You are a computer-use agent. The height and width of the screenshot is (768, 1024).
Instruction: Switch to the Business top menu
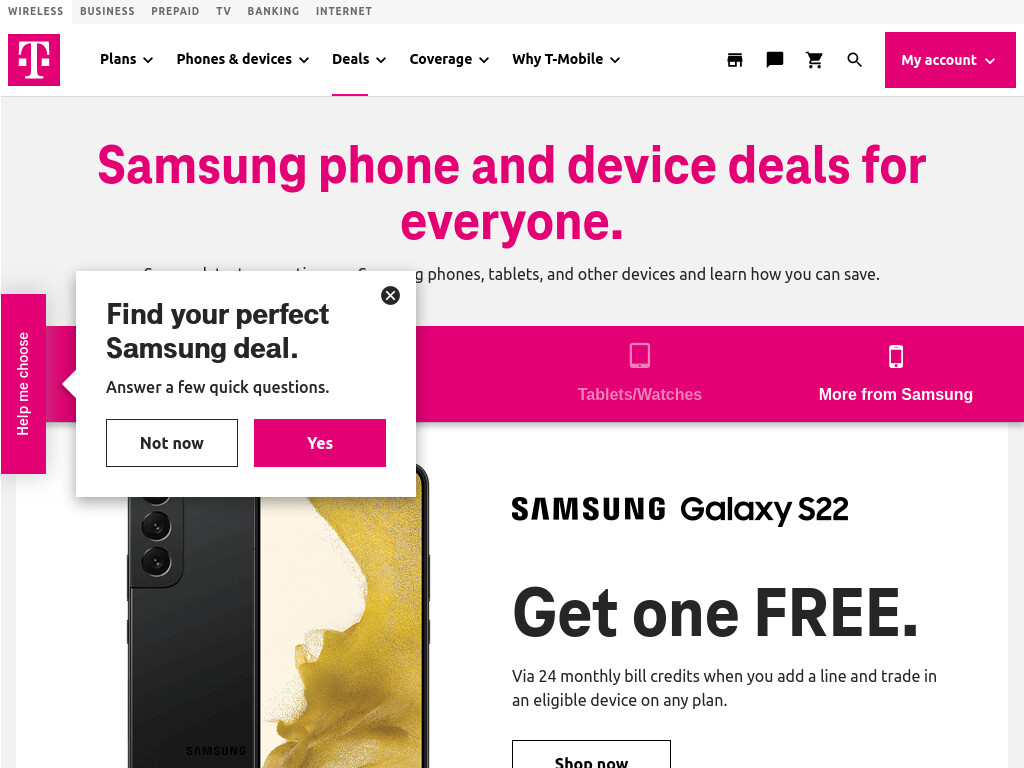[107, 11]
